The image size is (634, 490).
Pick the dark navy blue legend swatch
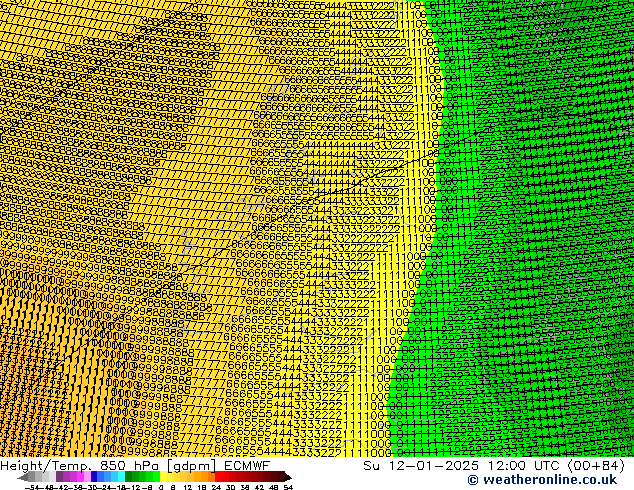[x=94, y=477]
